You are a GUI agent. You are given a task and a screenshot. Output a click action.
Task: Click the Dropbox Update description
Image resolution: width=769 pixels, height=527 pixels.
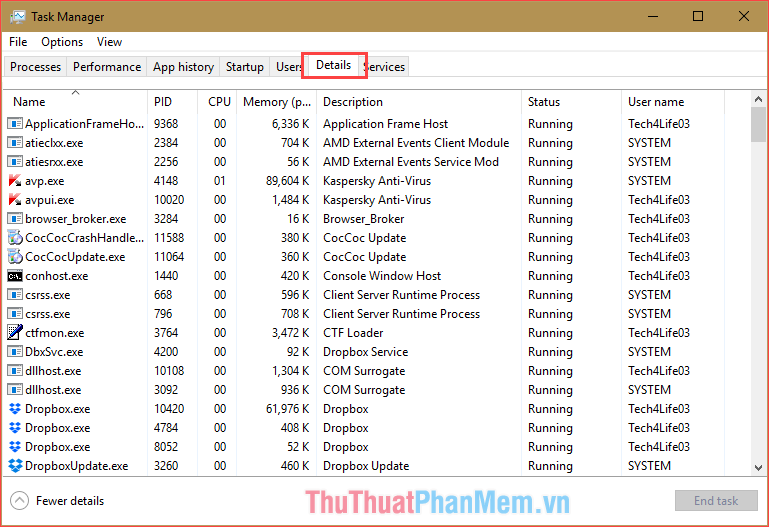366,466
